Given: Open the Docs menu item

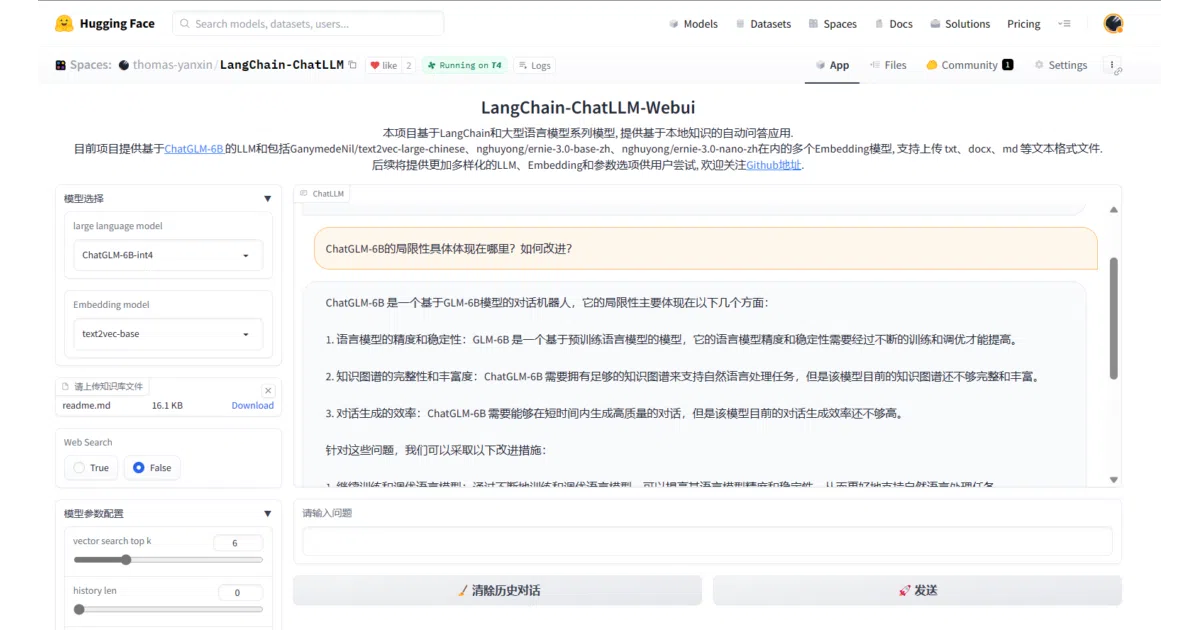Looking at the screenshot, I should coord(893,24).
